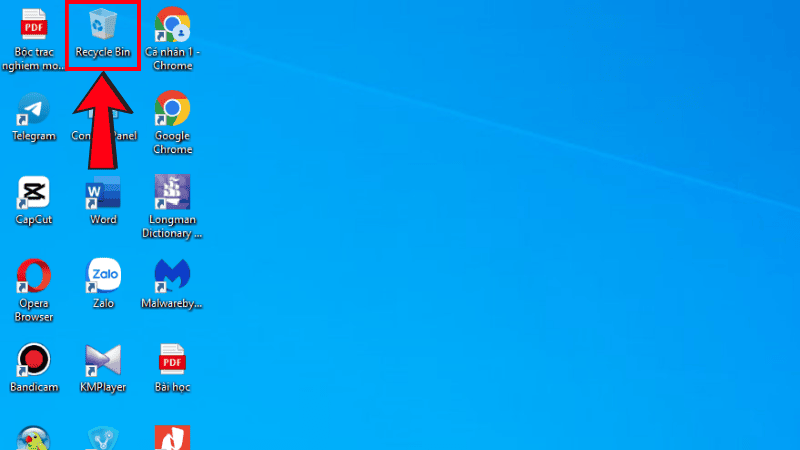Select the green parrot application icon

[x=33, y=438]
